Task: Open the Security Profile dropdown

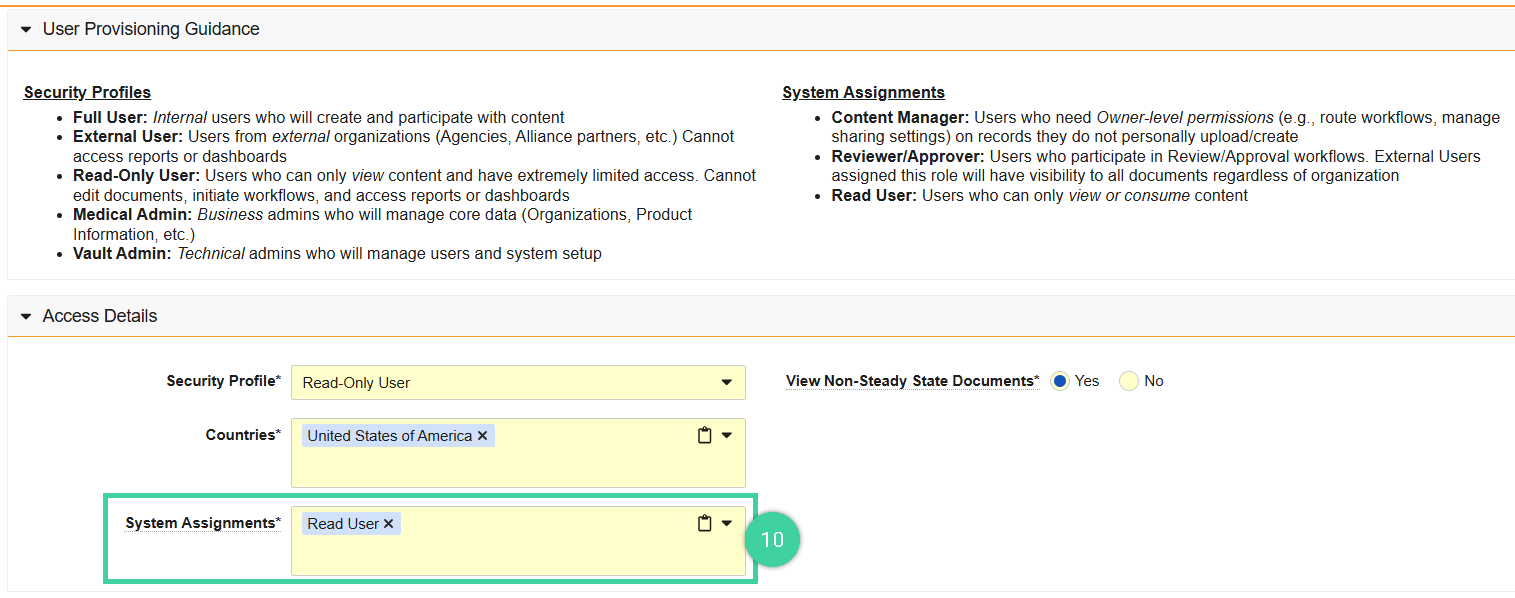Action: (x=728, y=382)
